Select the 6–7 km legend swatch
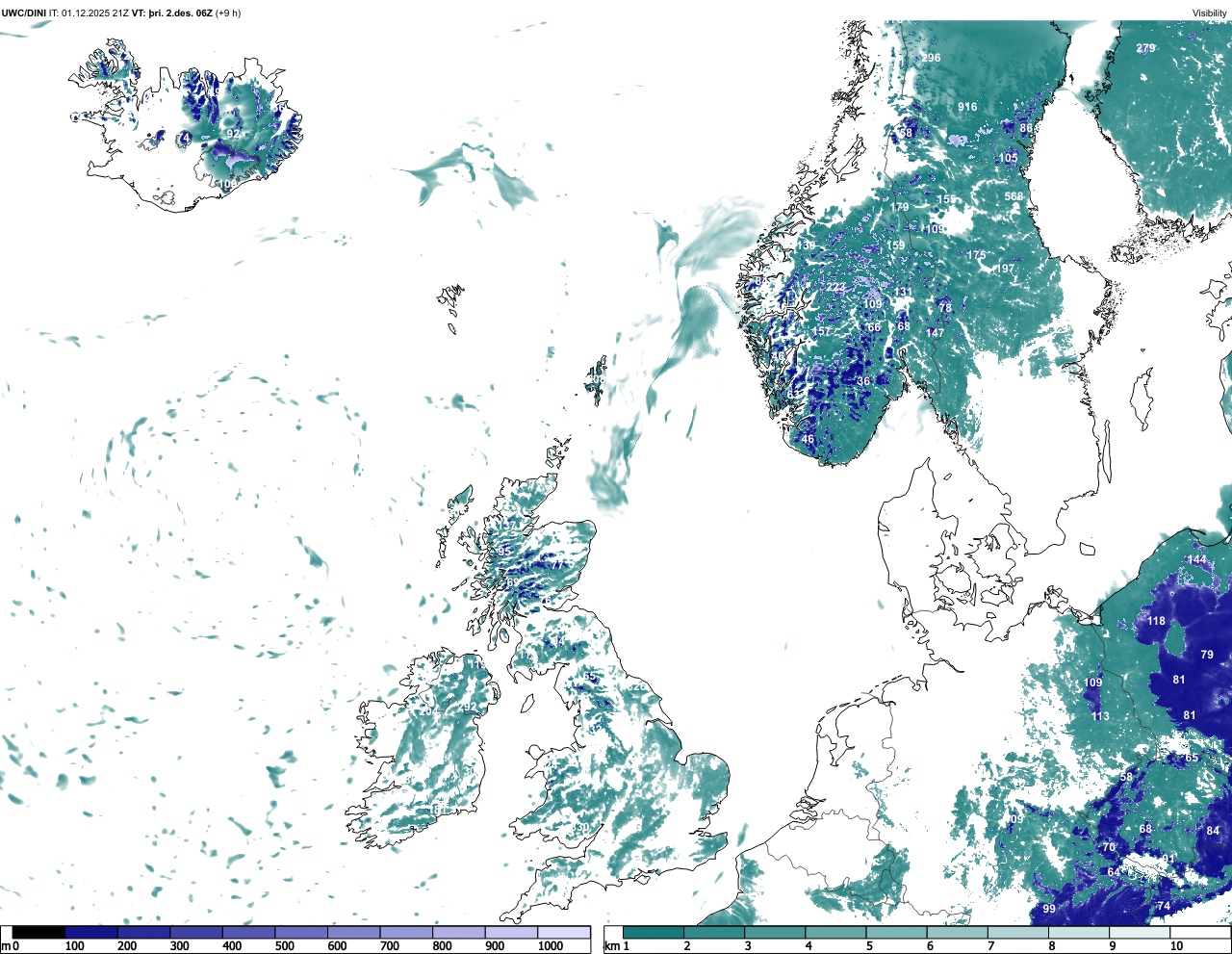 coord(957,933)
